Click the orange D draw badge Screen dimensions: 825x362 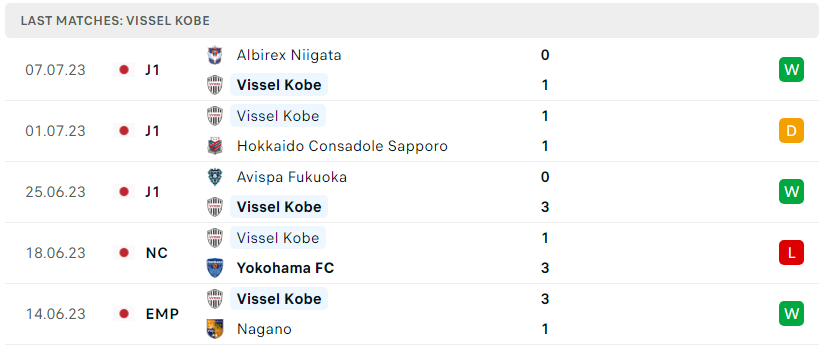[791, 130]
